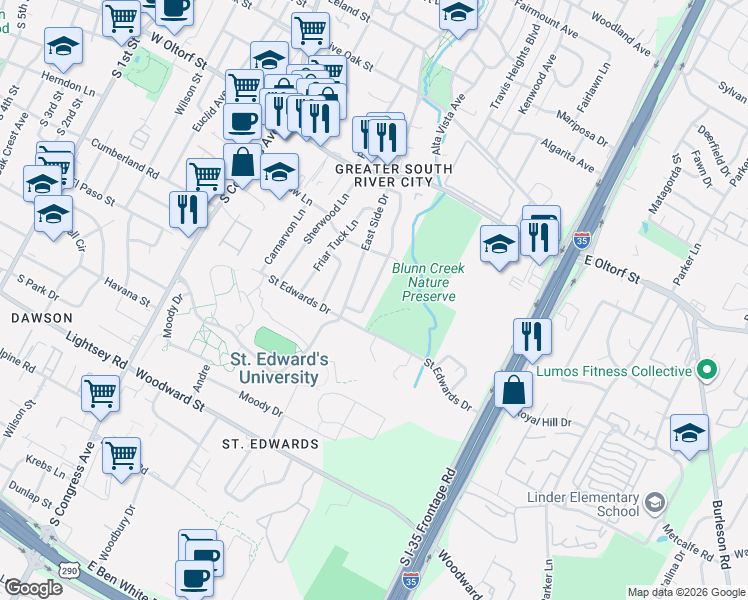Click the Travis Heights Blvd label
748x600 pixels.
point(515,67)
